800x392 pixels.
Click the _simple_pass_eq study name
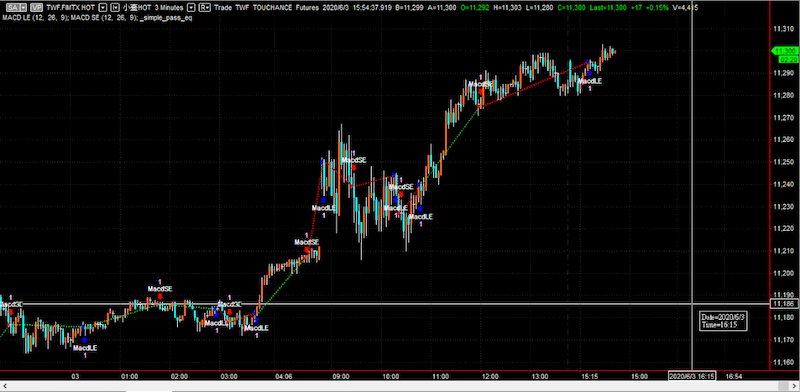pos(165,17)
